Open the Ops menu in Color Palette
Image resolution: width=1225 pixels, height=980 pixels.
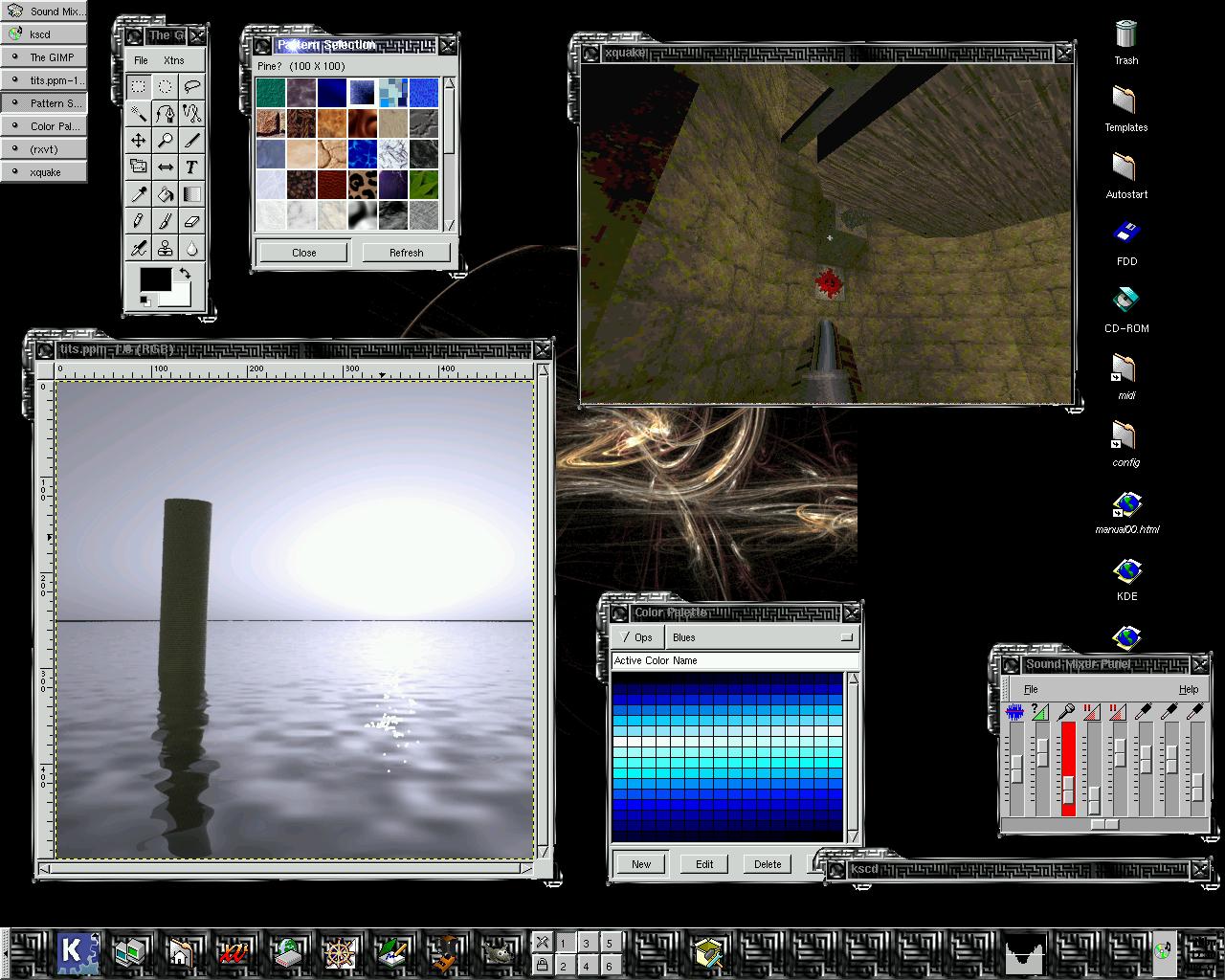click(x=636, y=637)
